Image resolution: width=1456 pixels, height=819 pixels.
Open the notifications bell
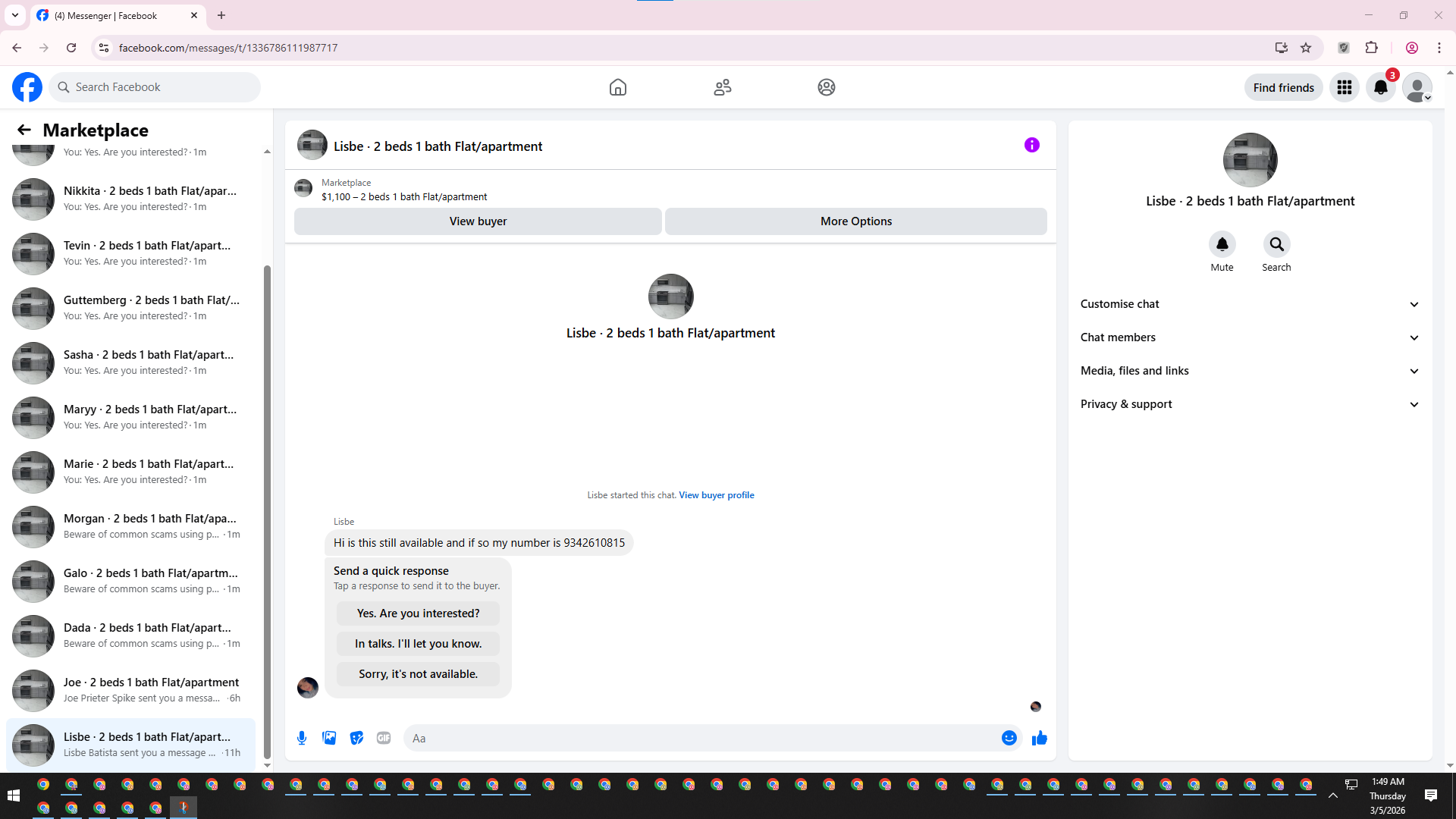pos(1381,87)
